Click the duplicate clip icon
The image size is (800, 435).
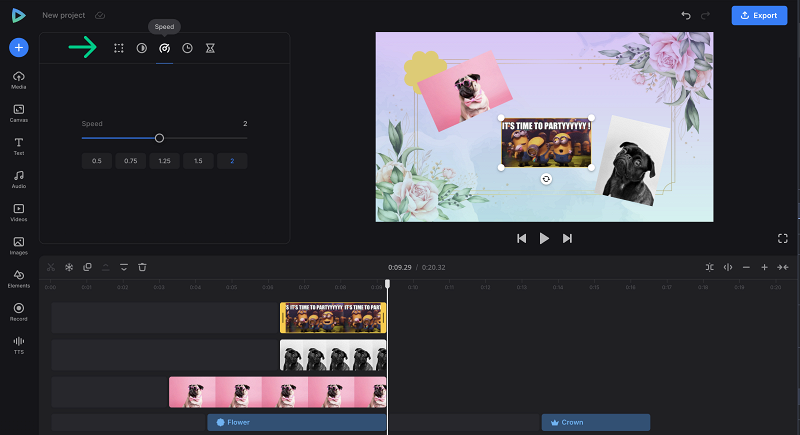pos(87,267)
